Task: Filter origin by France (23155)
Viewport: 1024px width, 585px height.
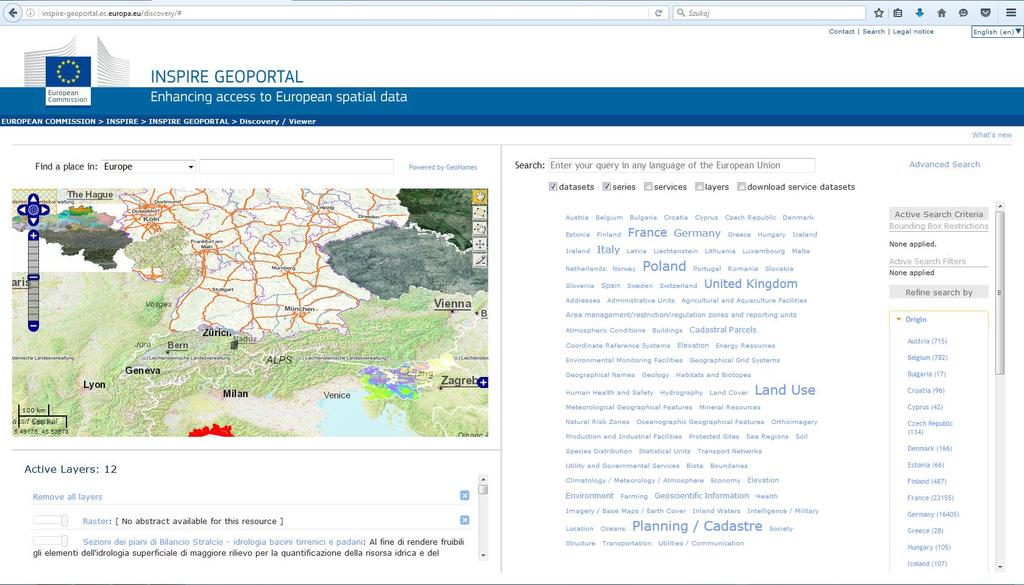Action: 931,498
